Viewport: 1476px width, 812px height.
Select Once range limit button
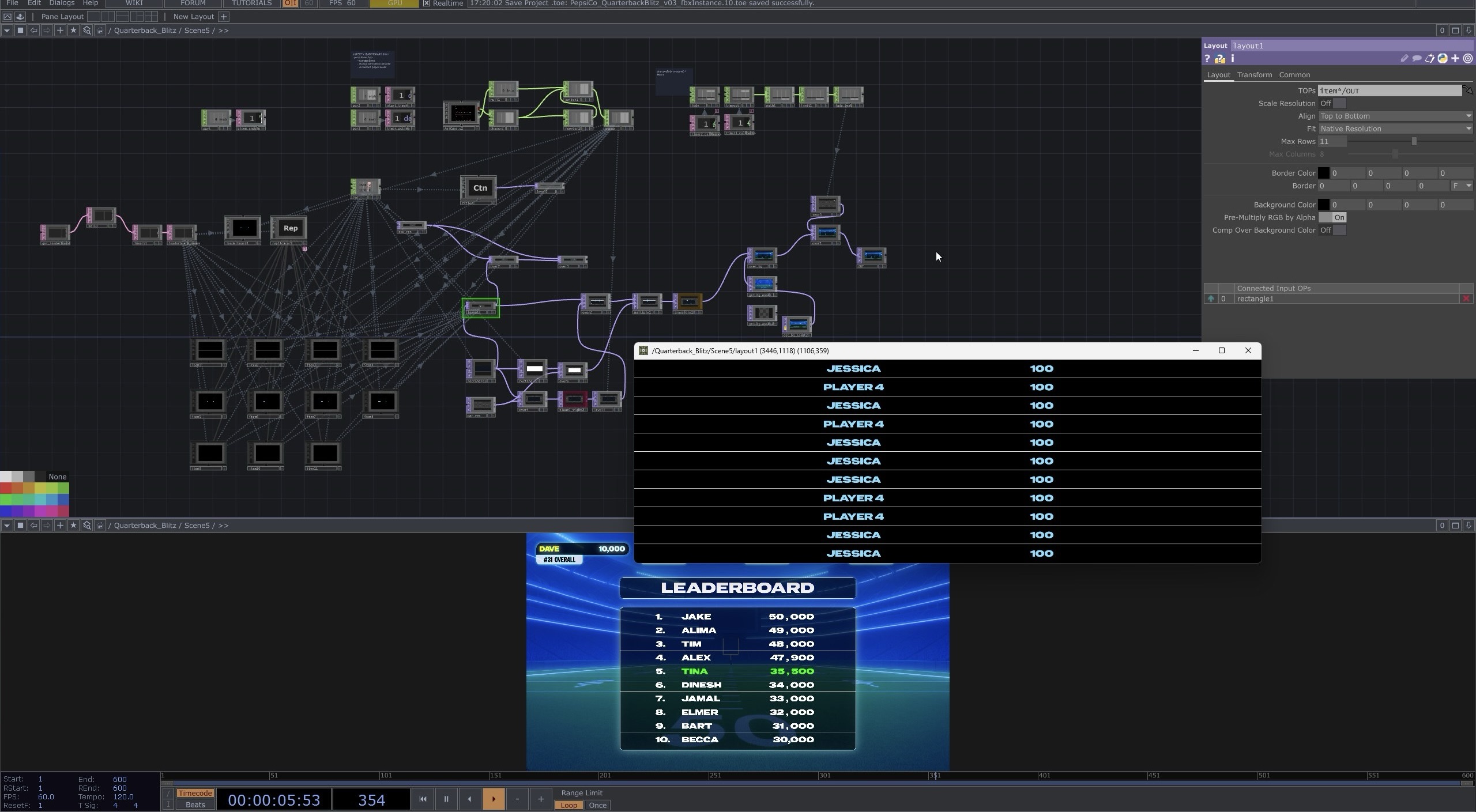[597, 805]
